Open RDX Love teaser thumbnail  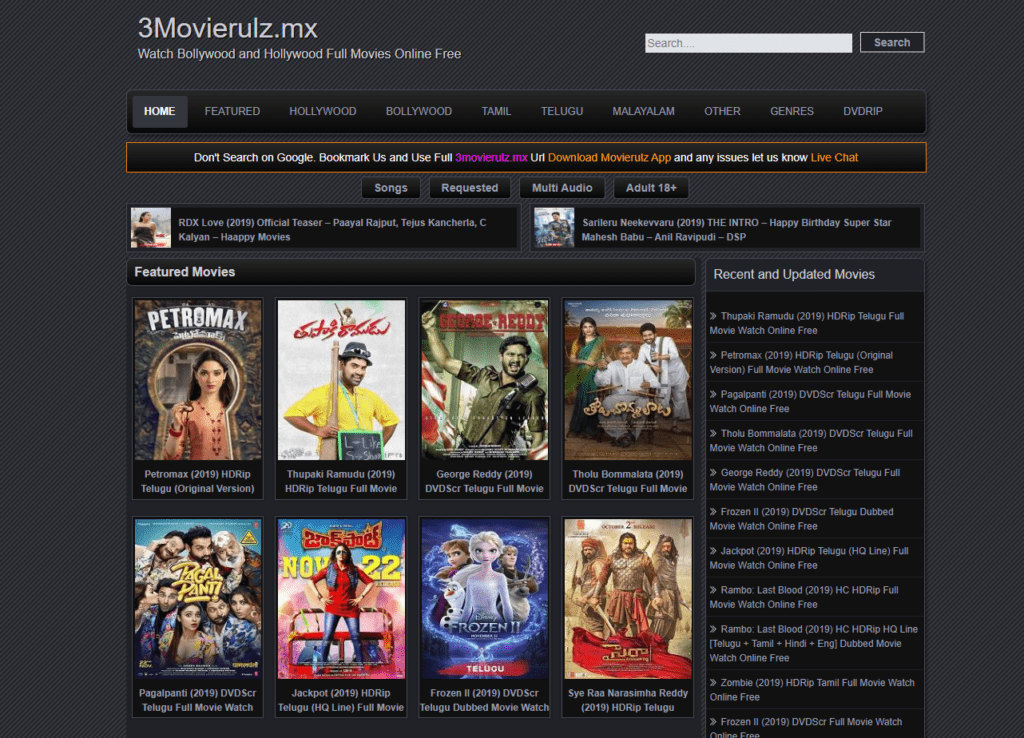[x=151, y=228]
